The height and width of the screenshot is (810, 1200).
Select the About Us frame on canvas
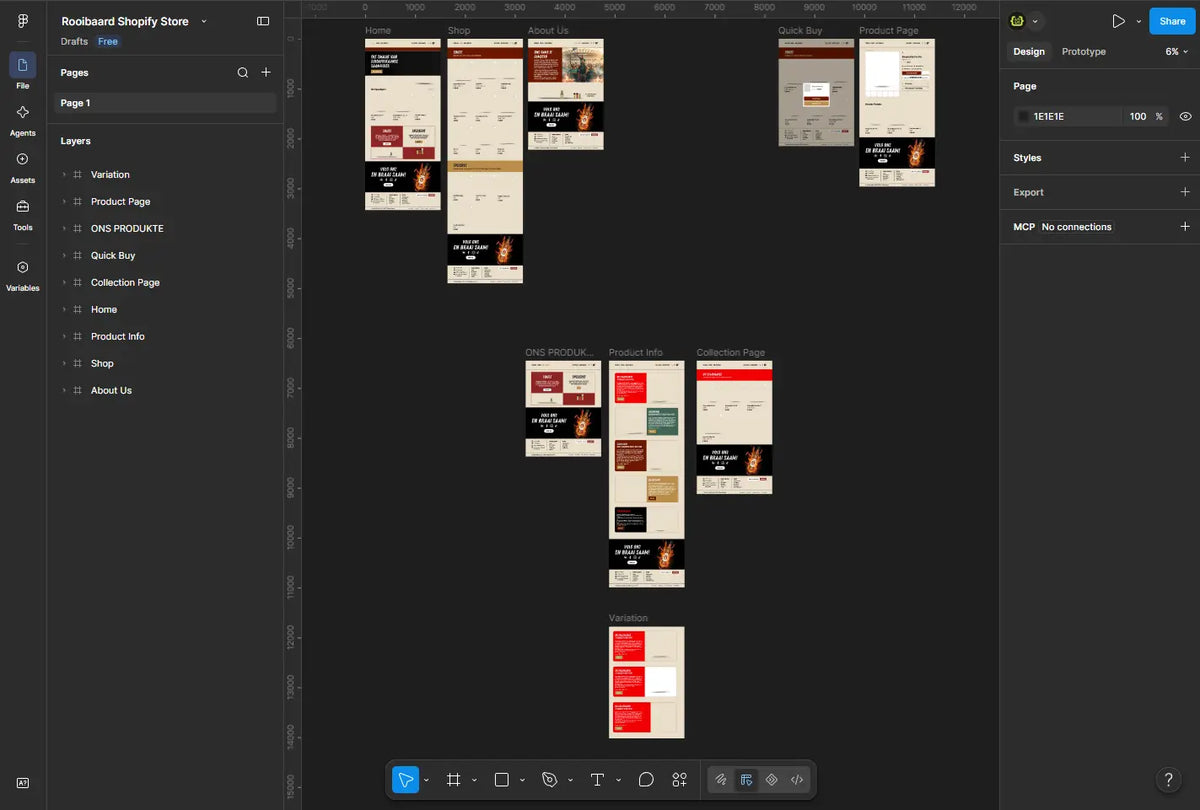[x=565, y=94]
